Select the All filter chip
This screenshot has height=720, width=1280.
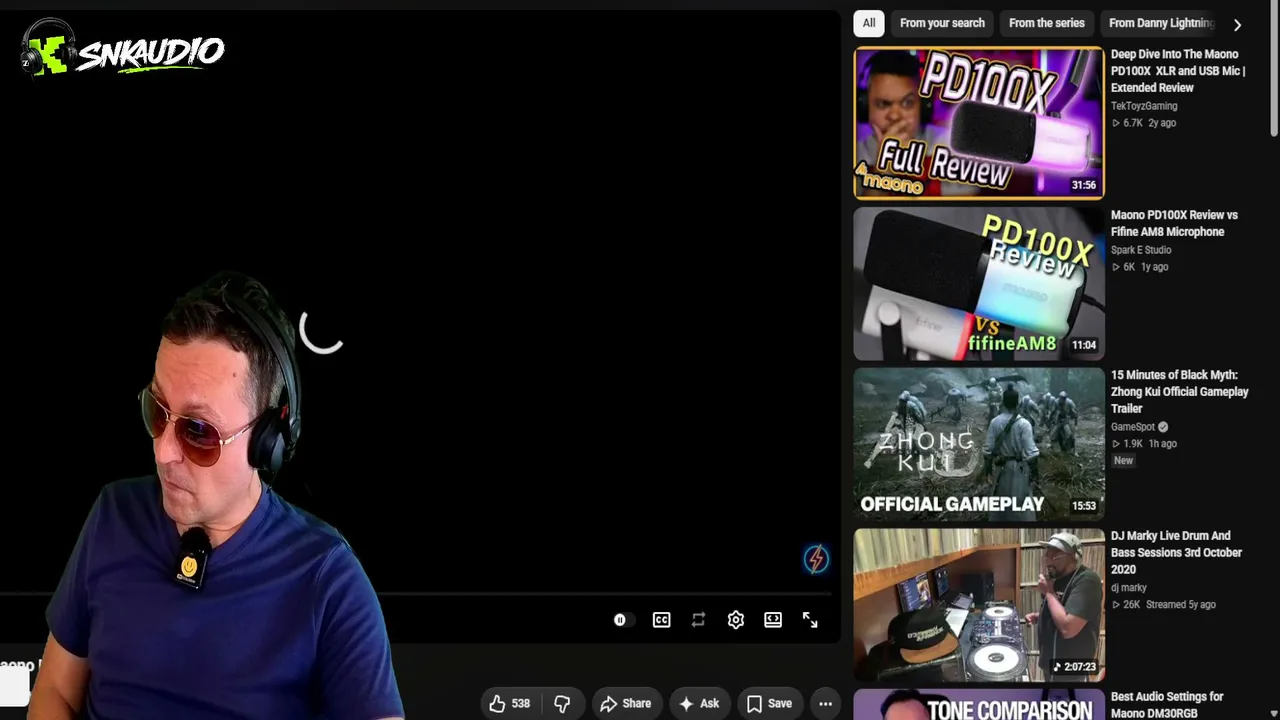869,23
